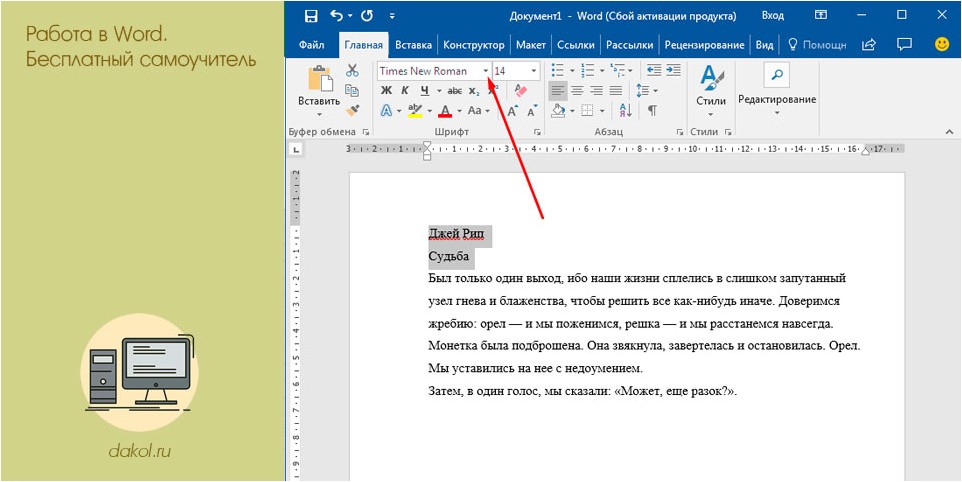The height and width of the screenshot is (482, 962).
Task: Expand the borders dropdown arrow
Action: [602, 112]
